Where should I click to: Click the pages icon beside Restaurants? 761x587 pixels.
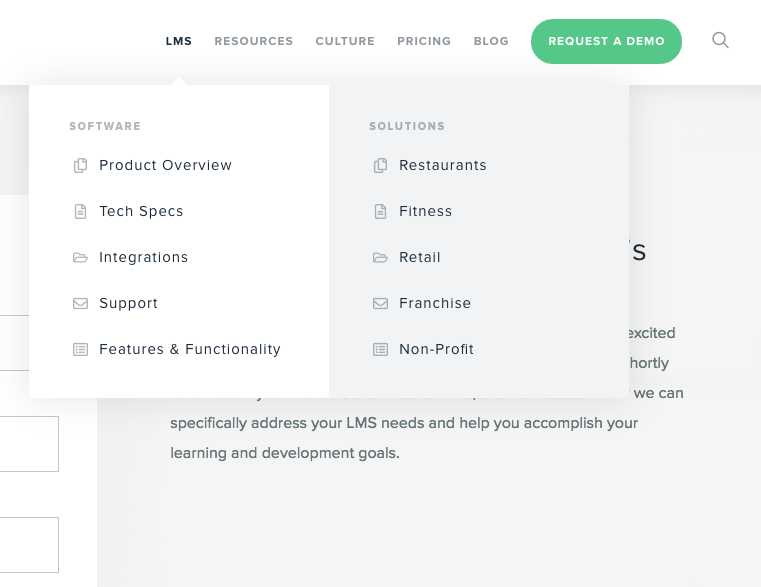380,166
